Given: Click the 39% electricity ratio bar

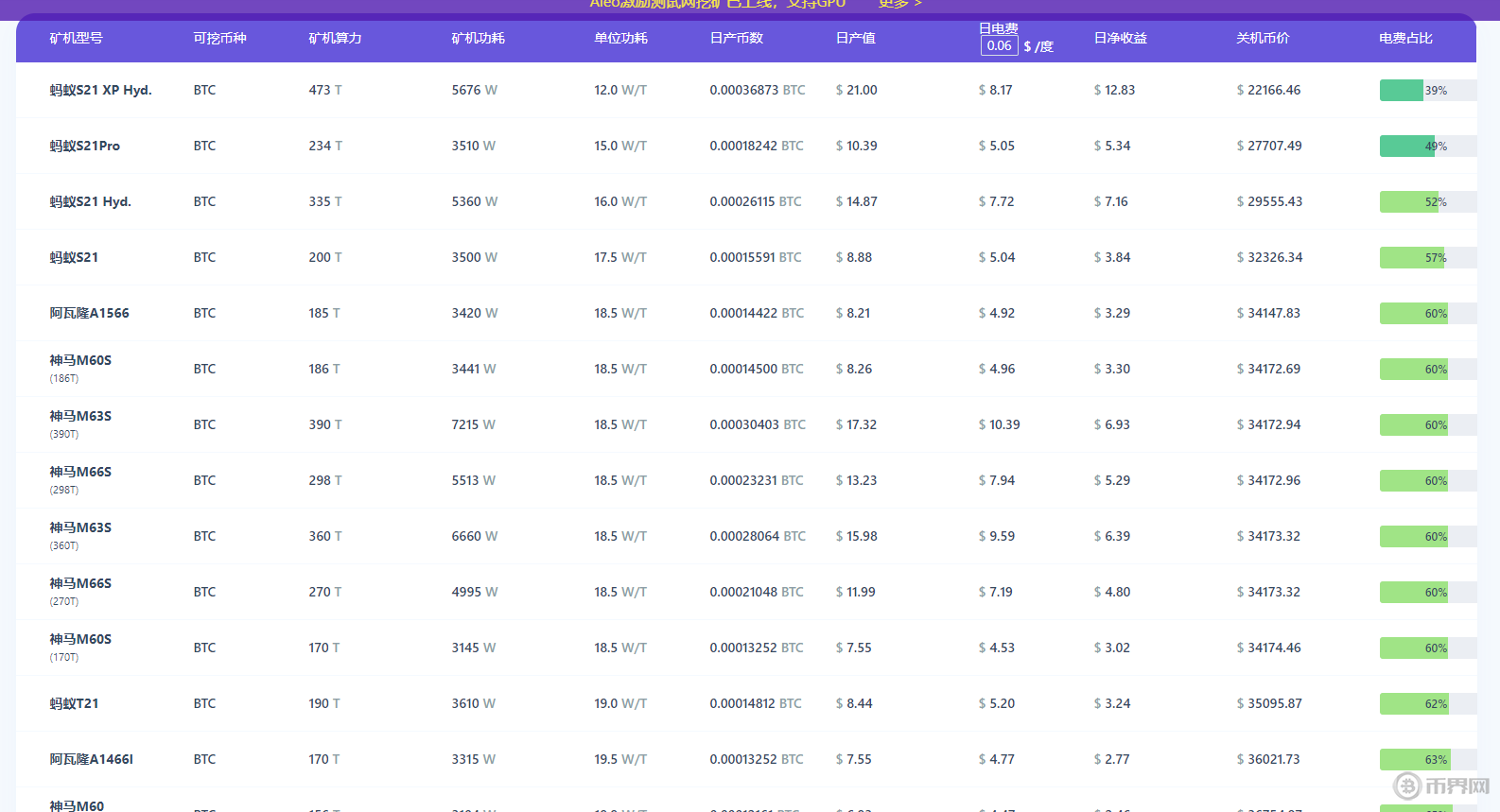Looking at the screenshot, I should pos(1426,91).
